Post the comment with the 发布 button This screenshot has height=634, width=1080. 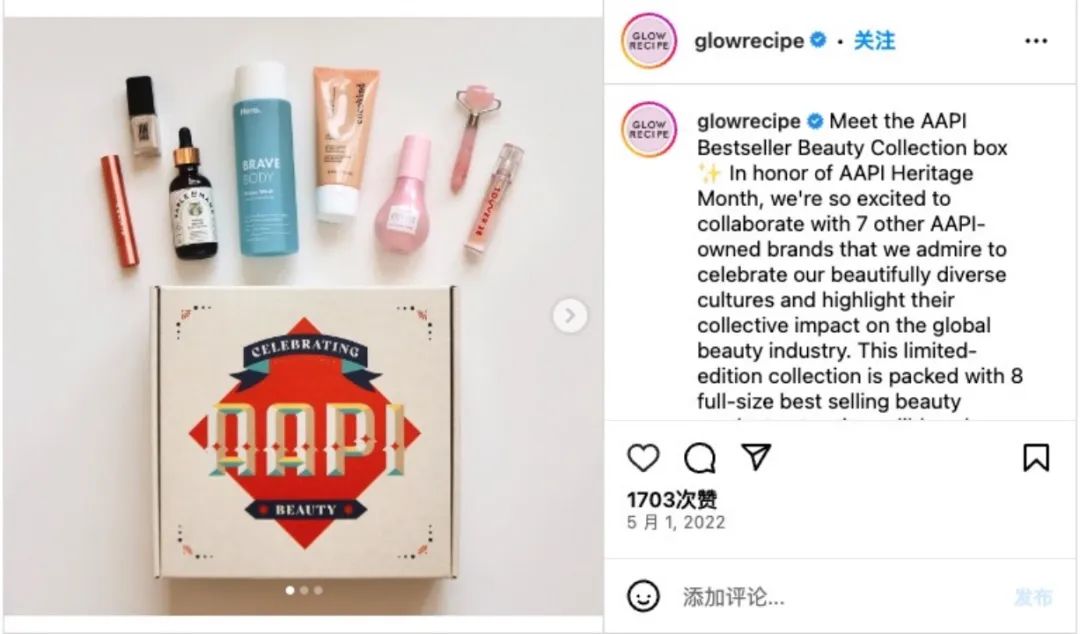coord(1032,597)
